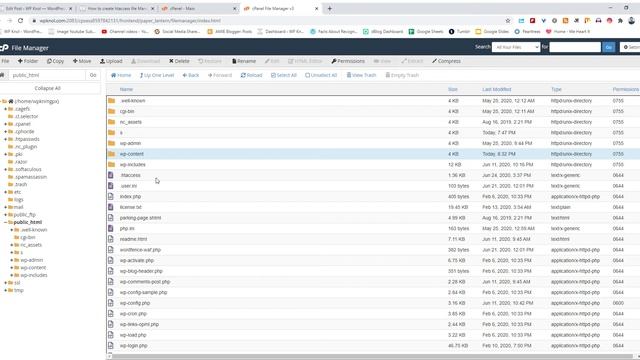The image size is (640, 360).
Task: Expand the .cphorde tree folder
Action: [x=5, y=131]
